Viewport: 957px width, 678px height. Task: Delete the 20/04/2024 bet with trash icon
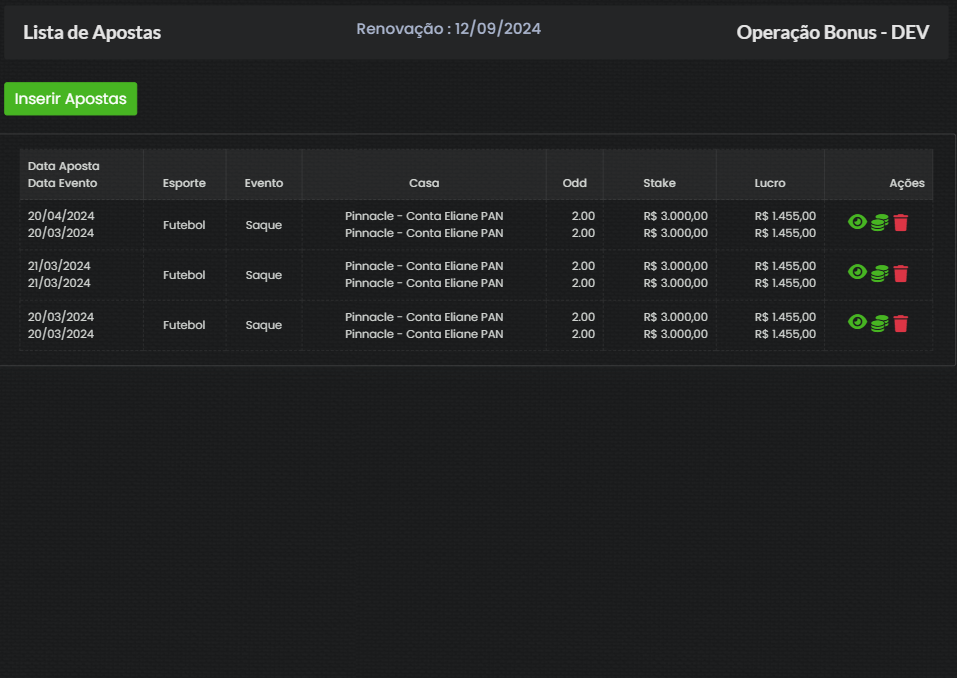coord(901,223)
